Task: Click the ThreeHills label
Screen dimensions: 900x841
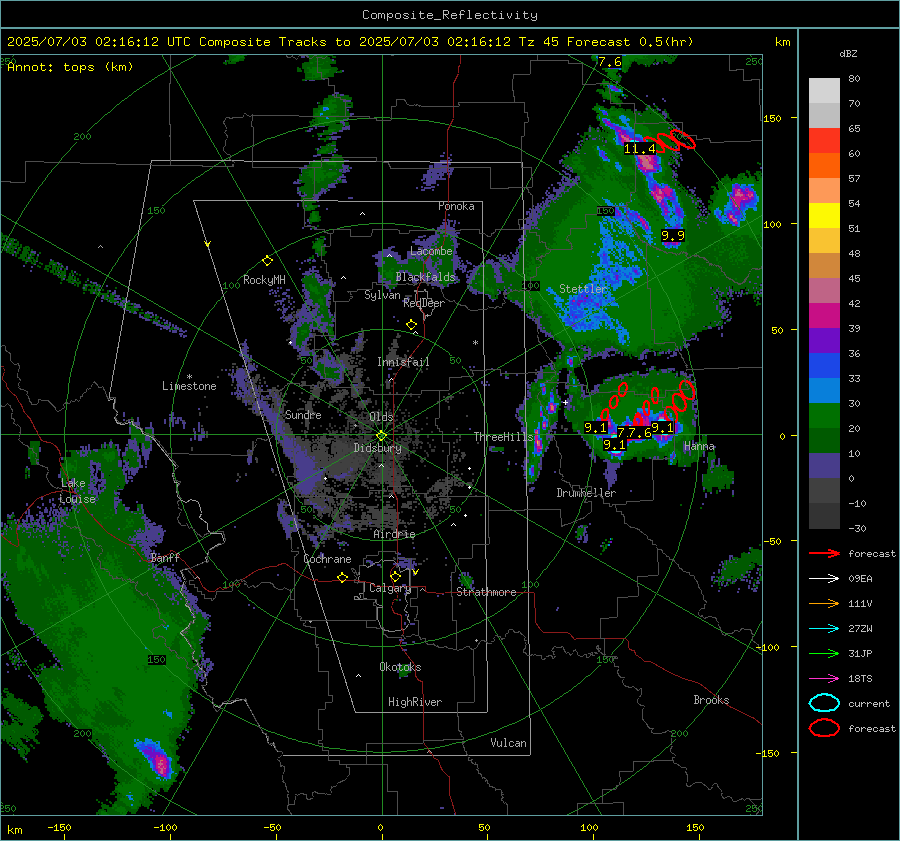Action: [503, 437]
